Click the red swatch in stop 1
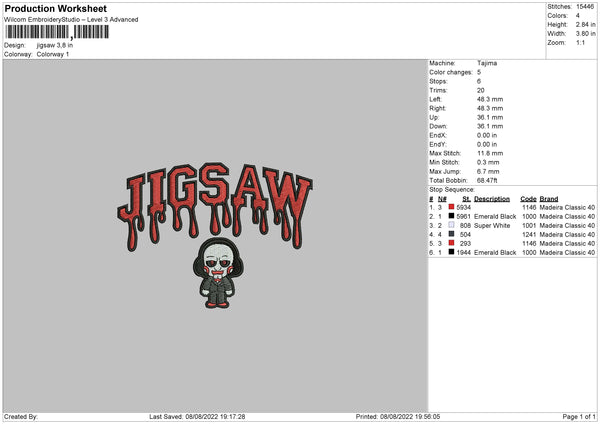The image size is (600, 424). pyautogui.click(x=451, y=207)
